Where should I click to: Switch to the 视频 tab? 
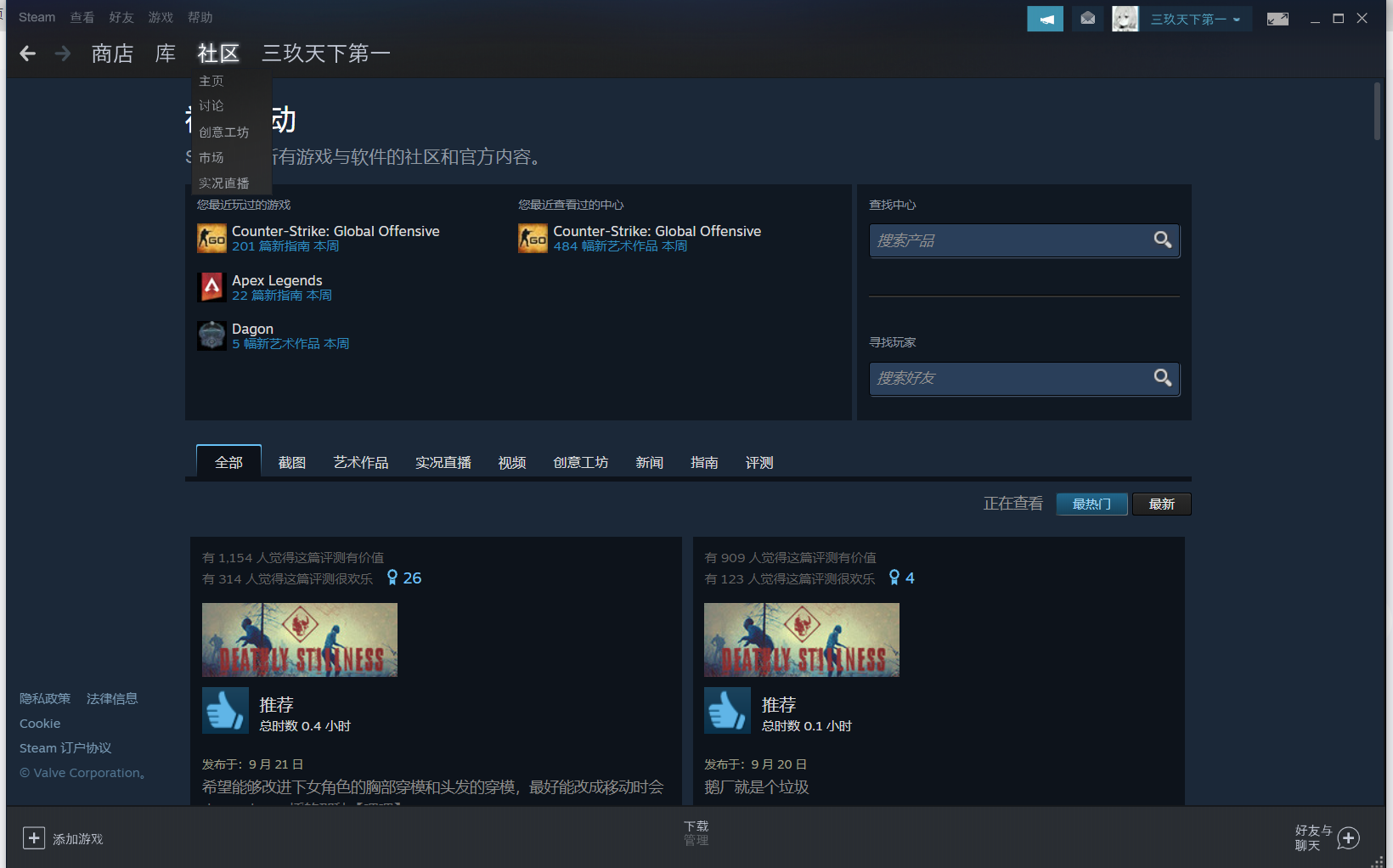(512, 462)
